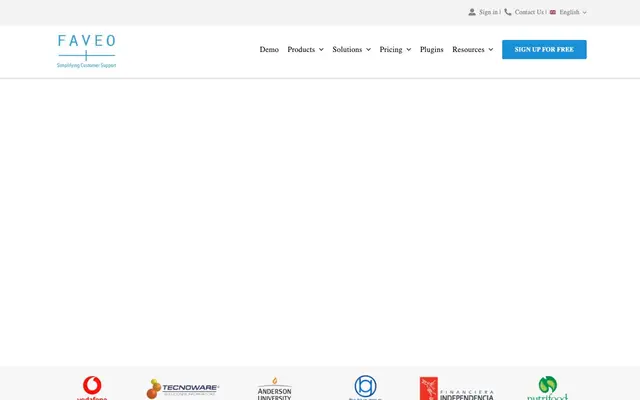Expand the Products chevron arrow

pyautogui.click(x=321, y=50)
